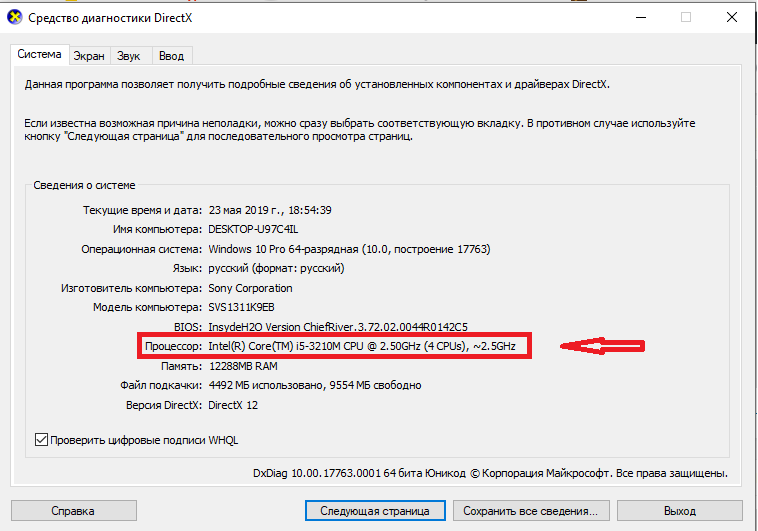Click manufacturer value Sony Corporation
The image size is (758, 531).
(250, 288)
